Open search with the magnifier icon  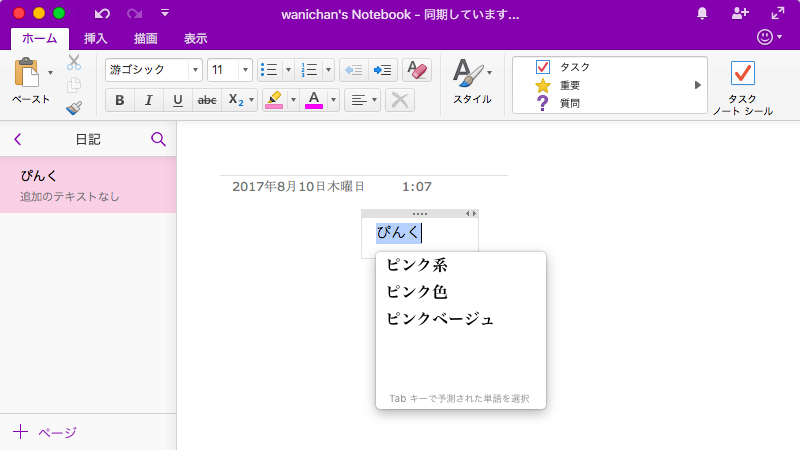click(x=158, y=139)
